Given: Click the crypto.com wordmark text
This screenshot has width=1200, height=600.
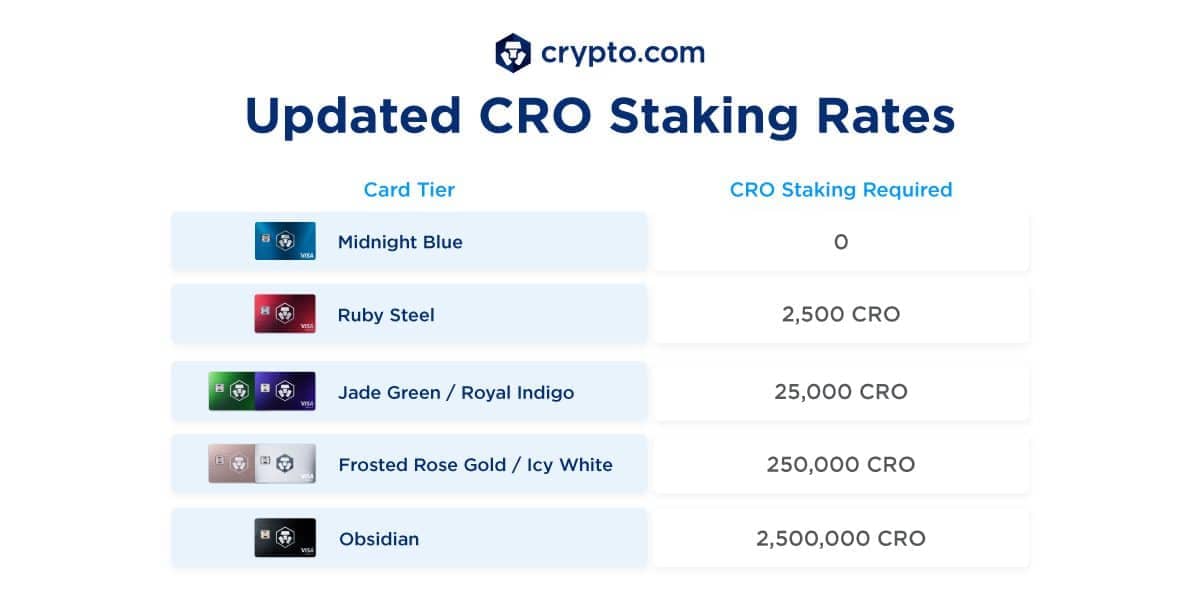Looking at the screenshot, I should point(623,53).
